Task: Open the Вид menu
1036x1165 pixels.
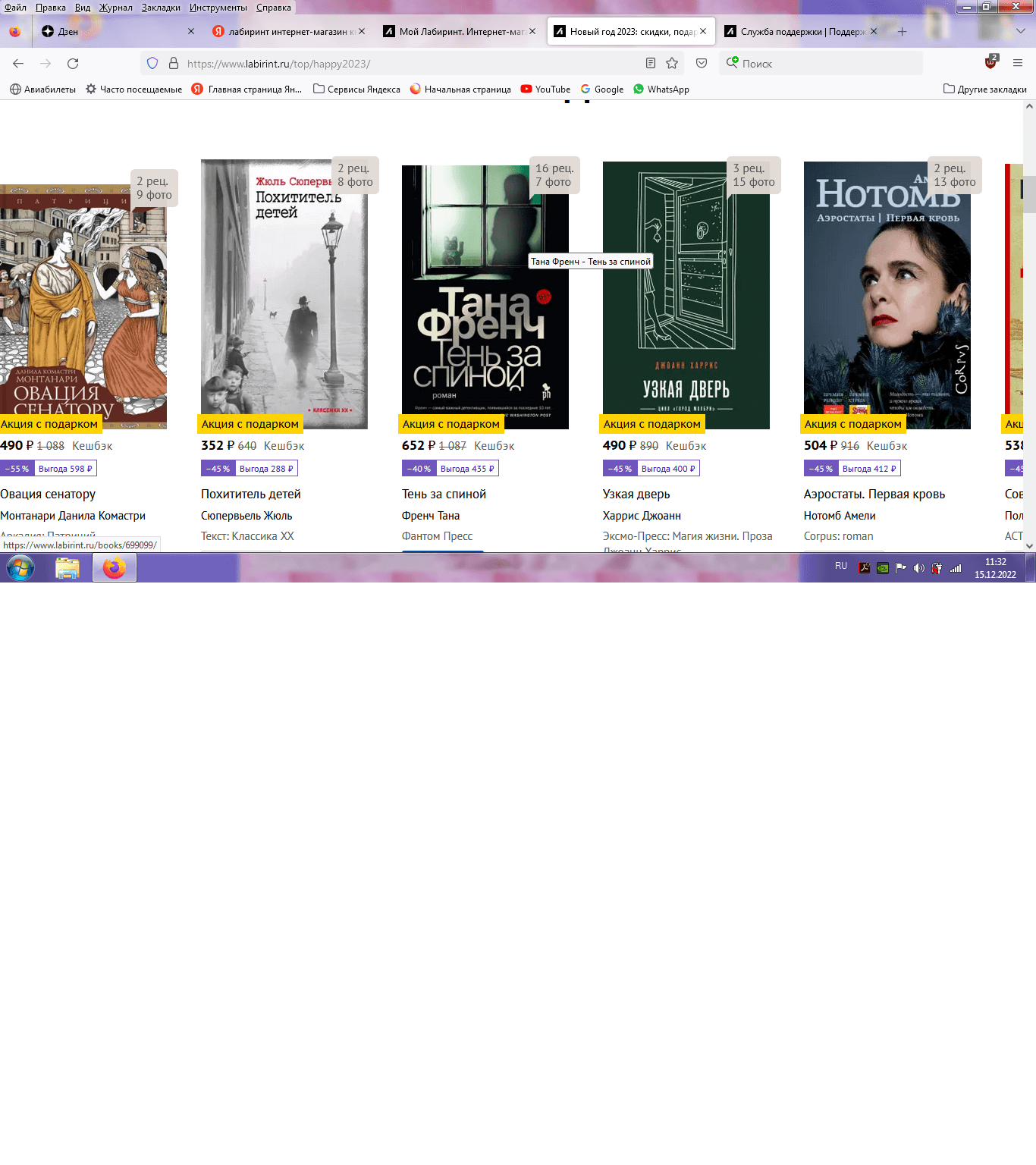Action: pos(83,8)
